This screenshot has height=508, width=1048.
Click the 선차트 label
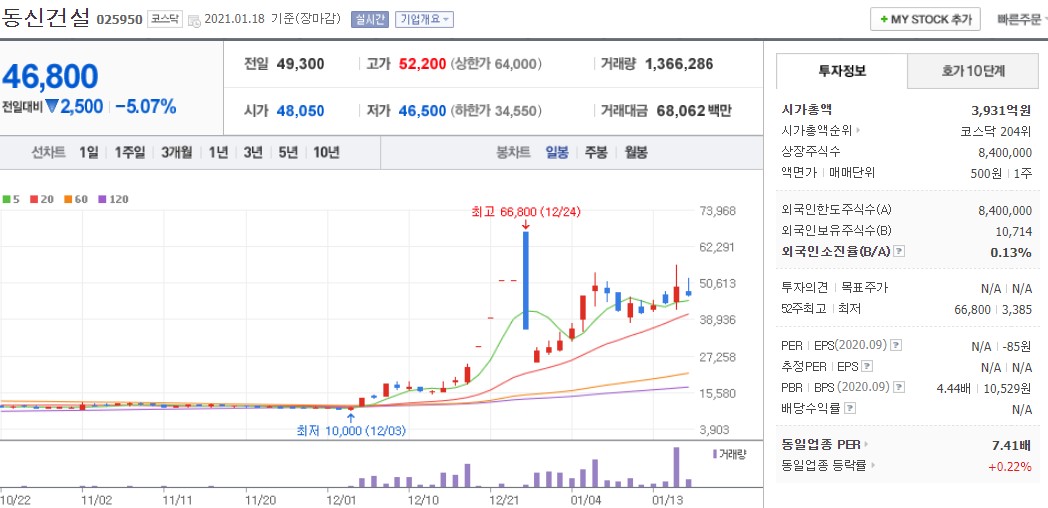click(48, 152)
